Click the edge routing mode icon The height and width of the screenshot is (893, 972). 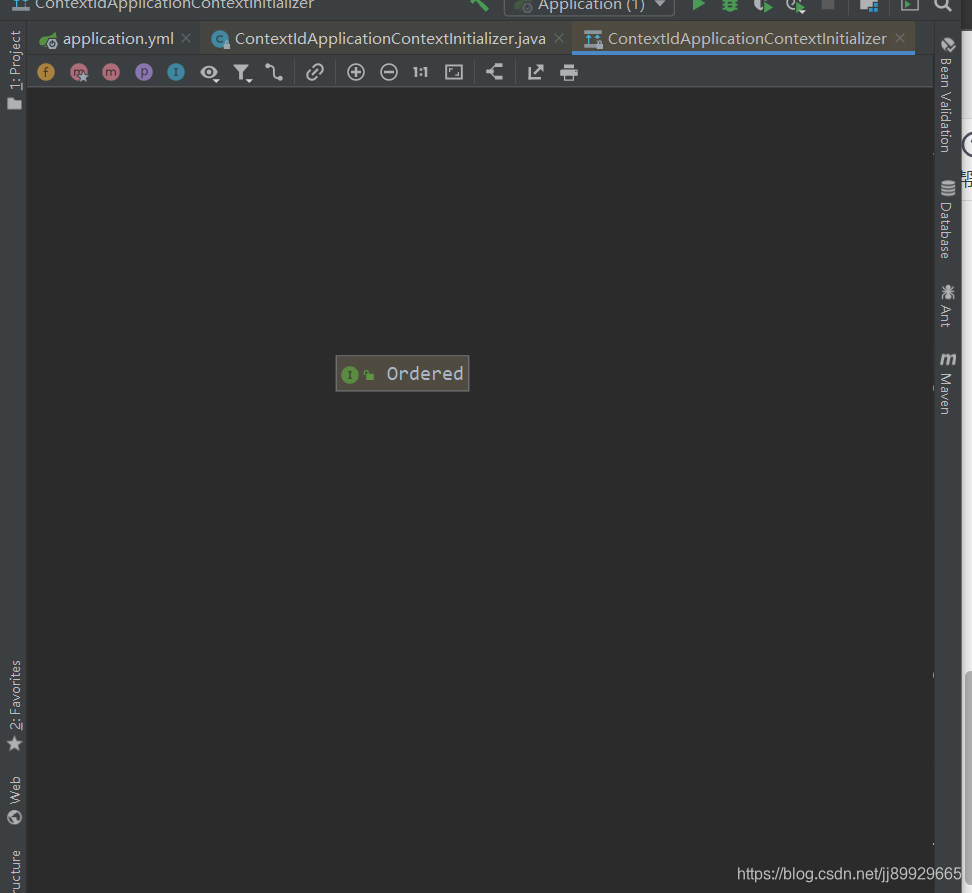tap(274, 73)
